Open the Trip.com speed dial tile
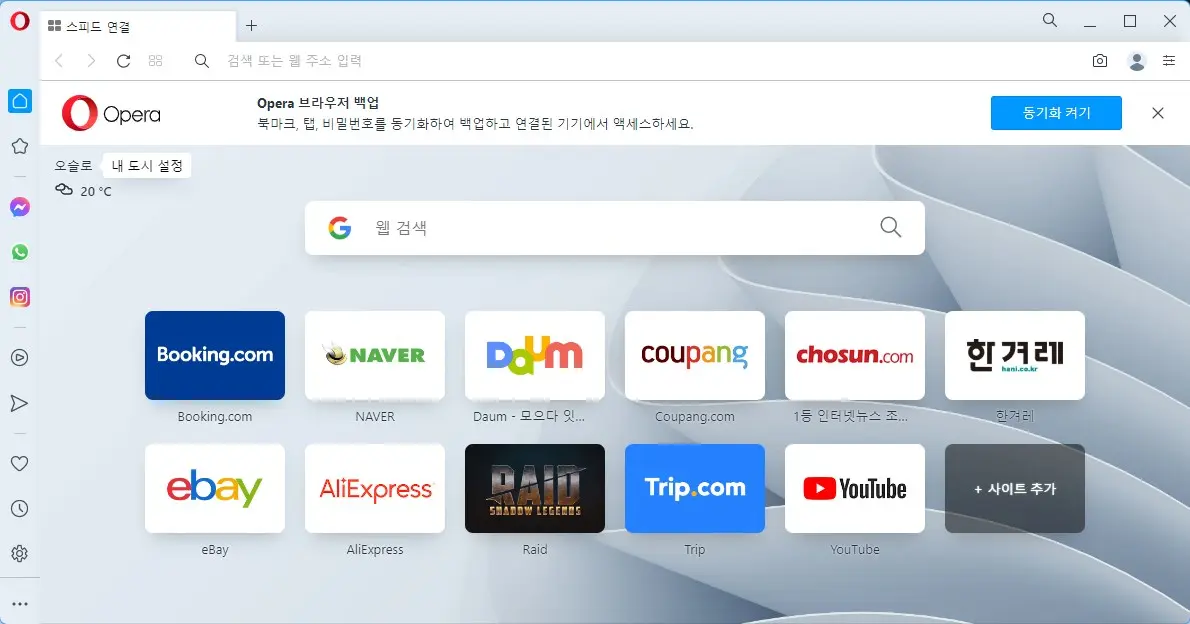The image size is (1190, 624). point(694,488)
